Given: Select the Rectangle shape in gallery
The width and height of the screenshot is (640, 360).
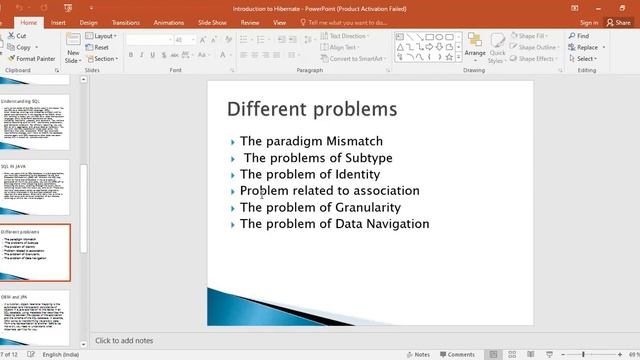Looking at the screenshot, I should (x=429, y=37).
